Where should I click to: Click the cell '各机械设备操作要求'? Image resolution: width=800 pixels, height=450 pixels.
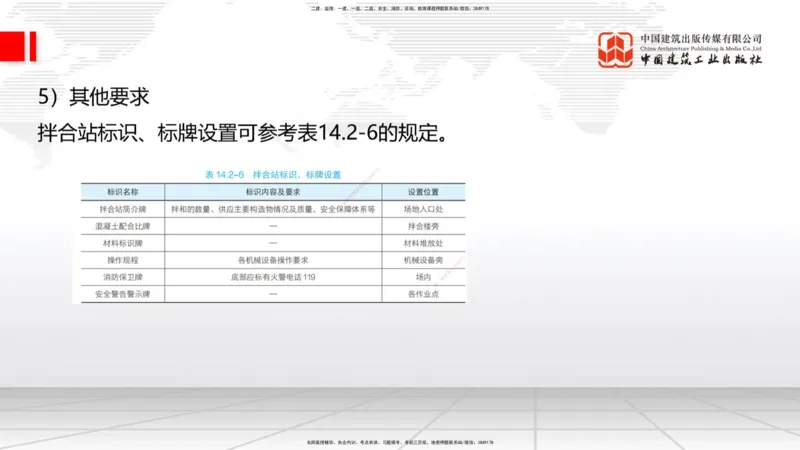coord(273,260)
